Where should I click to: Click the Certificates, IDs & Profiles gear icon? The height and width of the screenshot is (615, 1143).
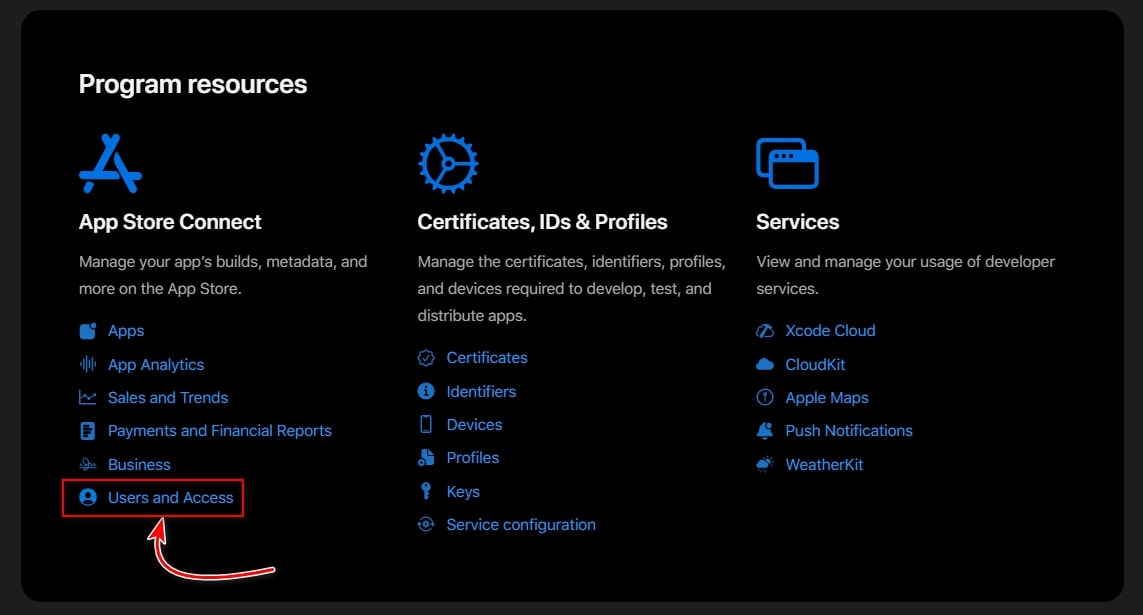447,162
